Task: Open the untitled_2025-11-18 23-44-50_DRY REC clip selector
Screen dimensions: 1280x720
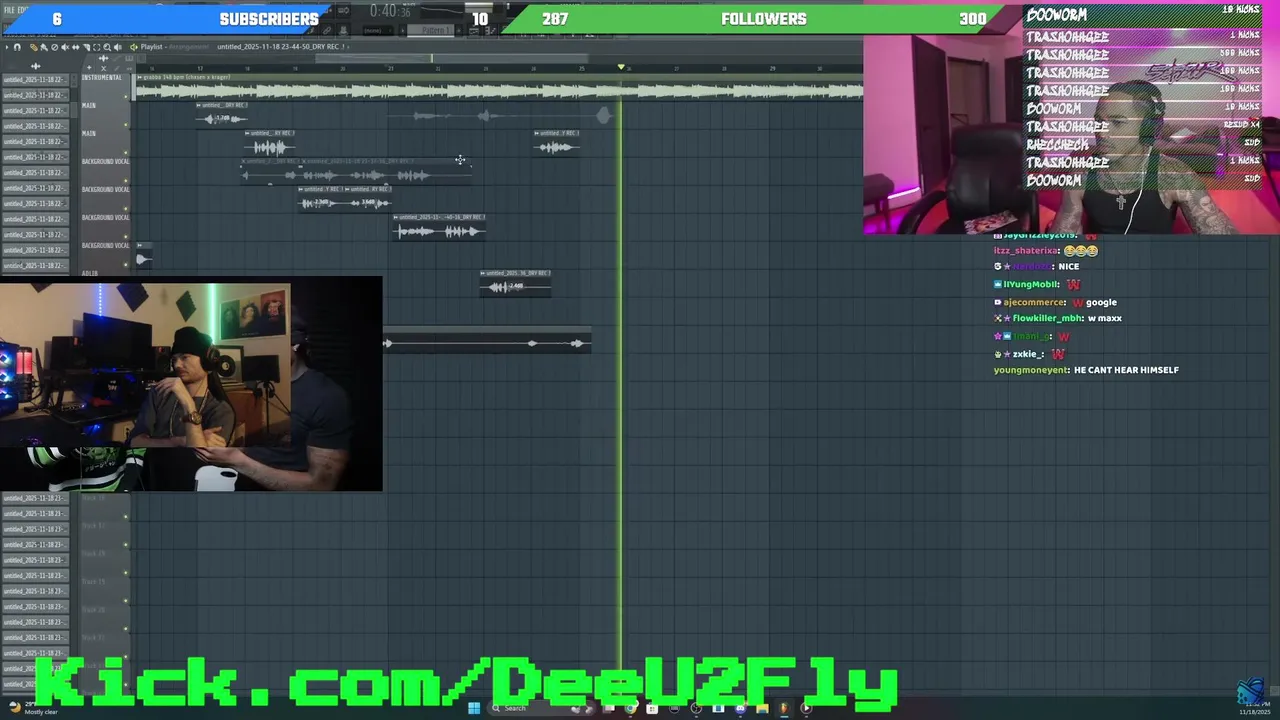Action: 281,47
